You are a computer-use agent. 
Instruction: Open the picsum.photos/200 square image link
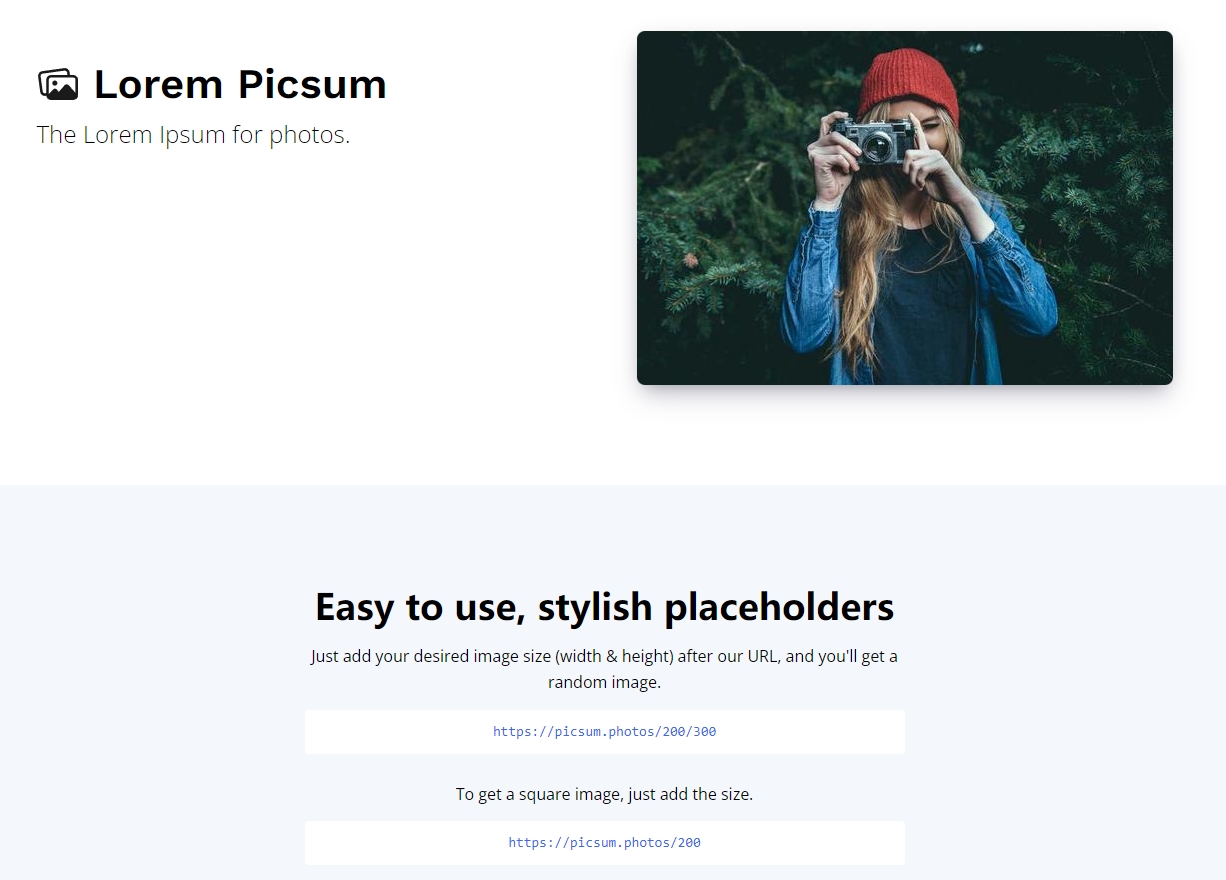coord(604,843)
